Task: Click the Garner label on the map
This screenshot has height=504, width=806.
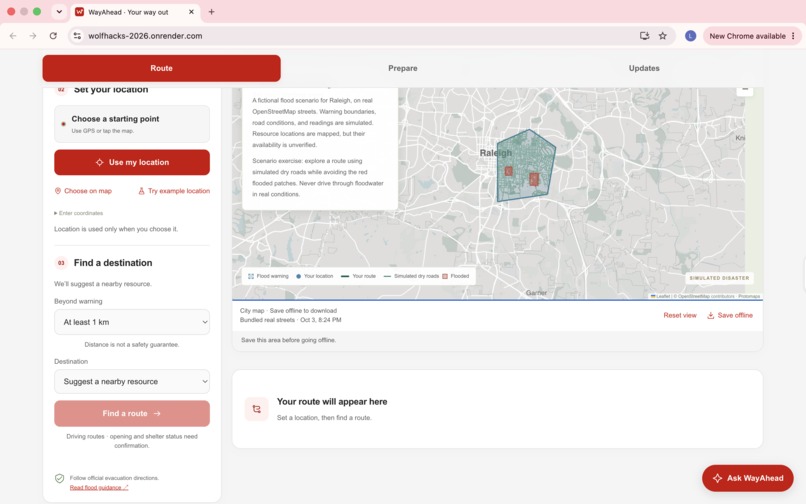Action: [x=536, y=293]
